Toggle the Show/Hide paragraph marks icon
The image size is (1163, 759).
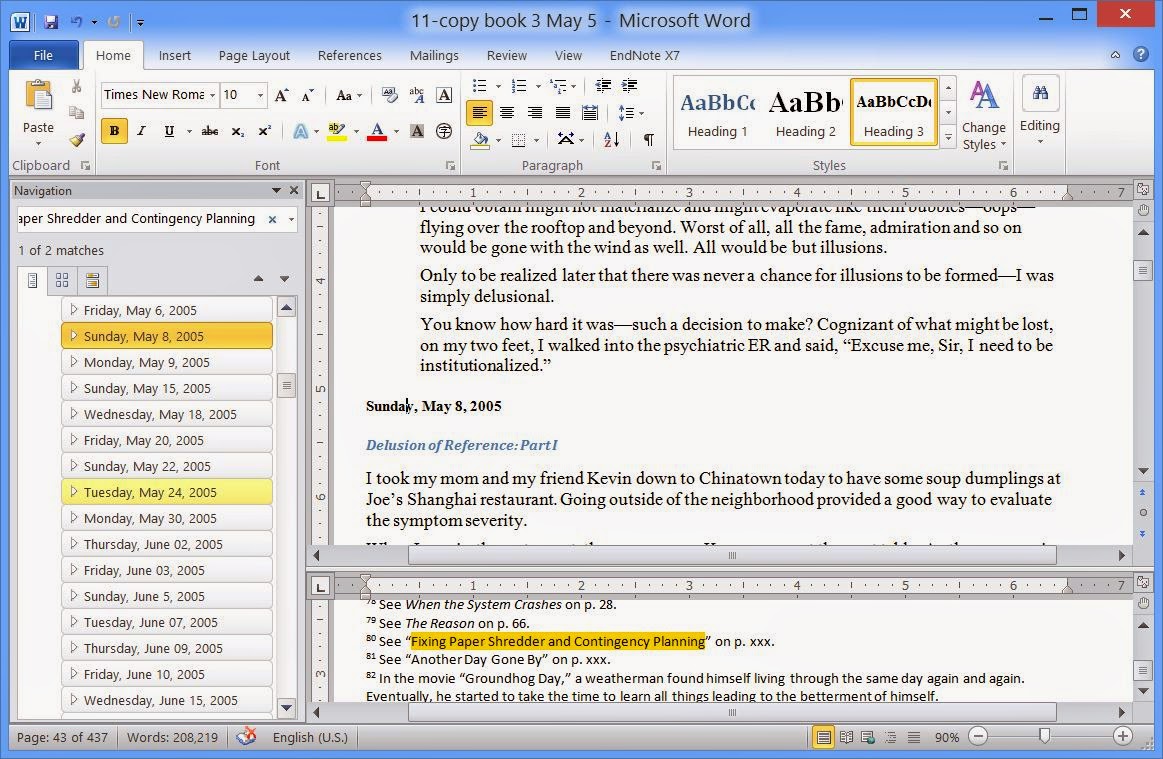tap(649, 139)
